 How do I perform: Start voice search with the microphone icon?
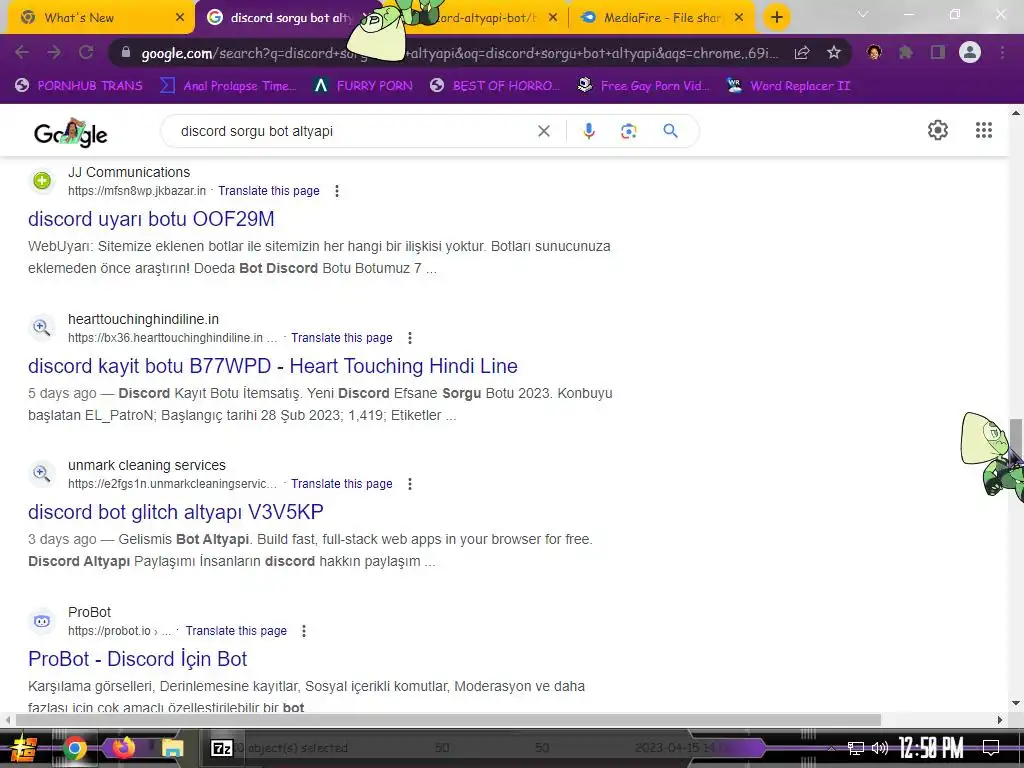point(588,131)
